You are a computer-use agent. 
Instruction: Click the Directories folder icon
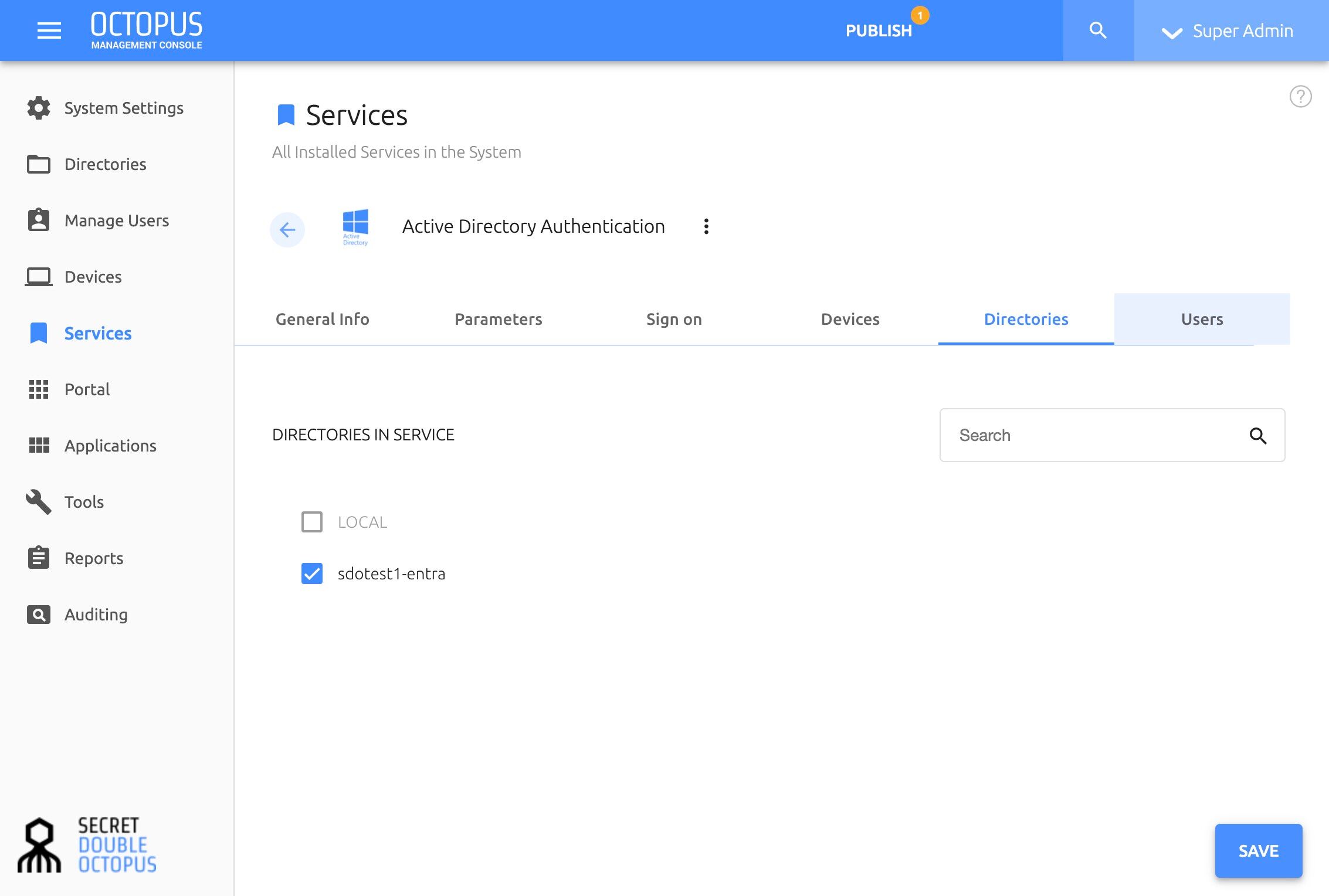coord(39,164)
